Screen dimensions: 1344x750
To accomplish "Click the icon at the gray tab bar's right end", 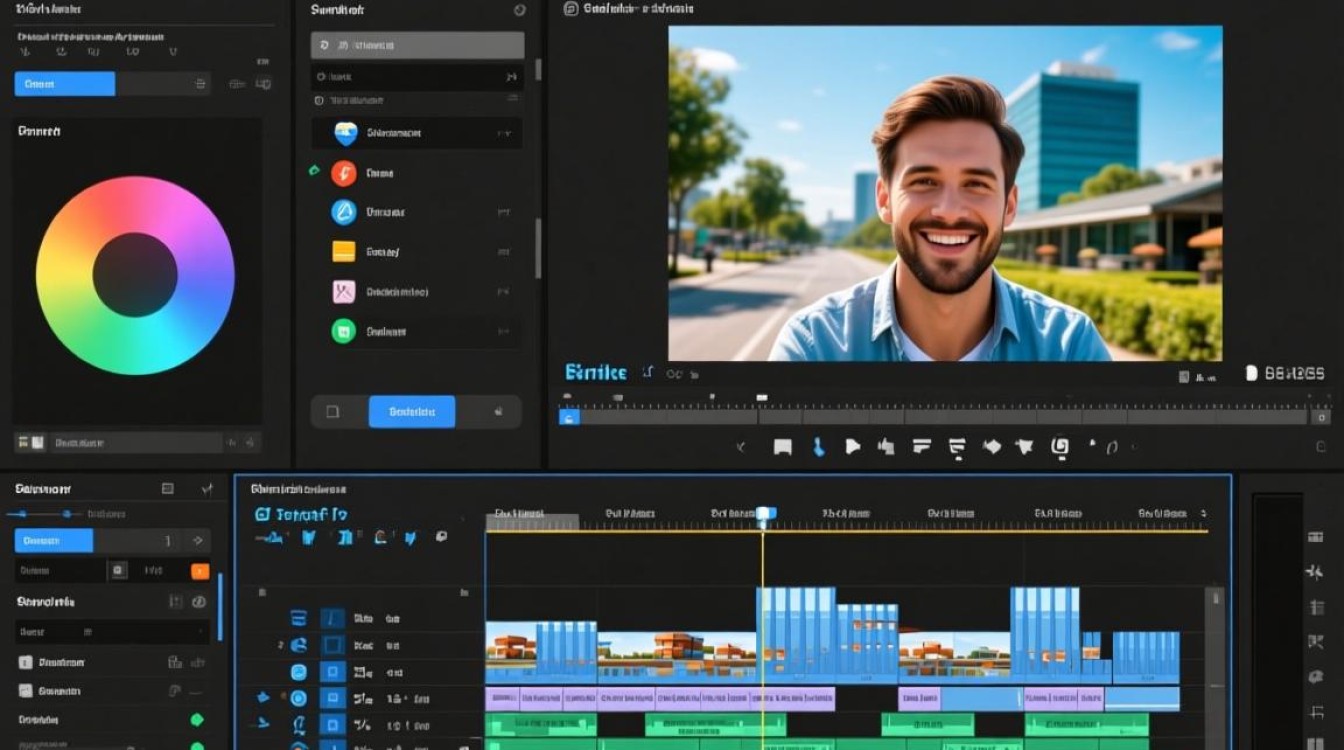I will pyautogui.click(x=200, y=84).
